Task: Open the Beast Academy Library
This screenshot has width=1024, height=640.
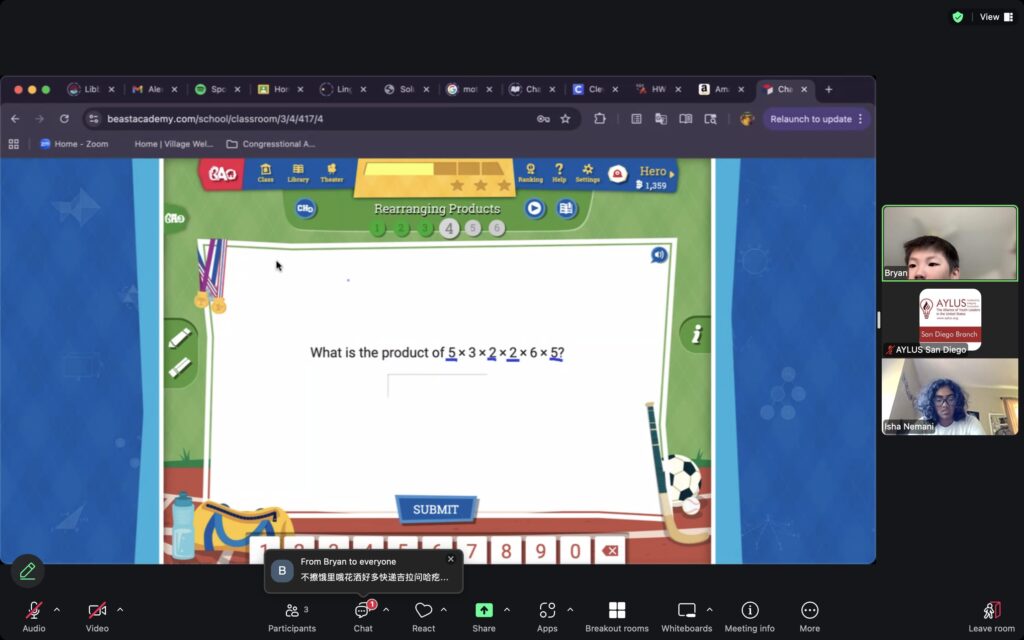Action: pyautogui.click(x=298, y=173)
